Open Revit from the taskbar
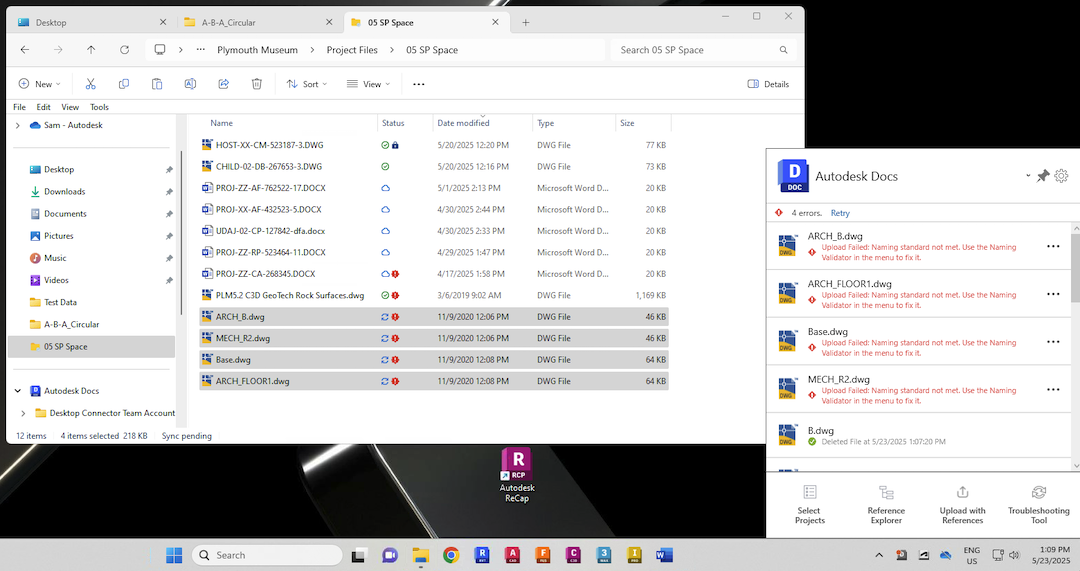Viewport: 1080px width, 571px height. click(482, 555)
